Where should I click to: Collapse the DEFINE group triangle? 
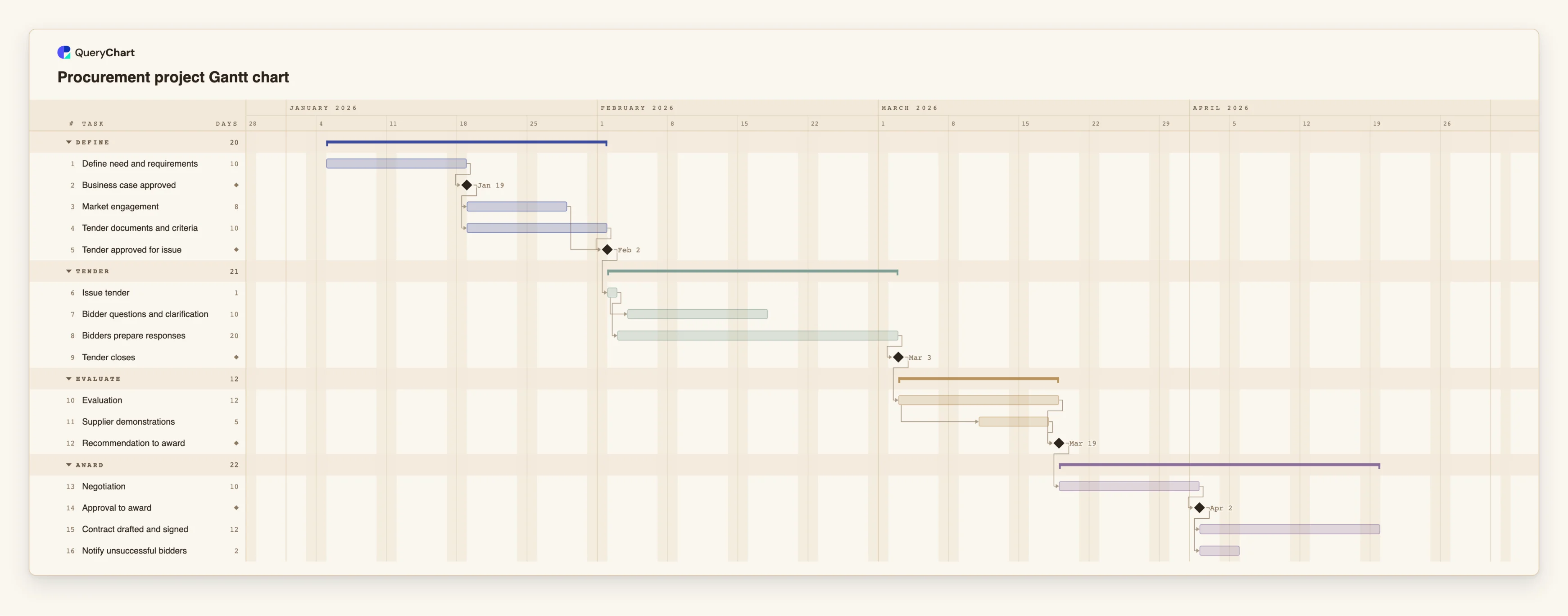(69, 142)
